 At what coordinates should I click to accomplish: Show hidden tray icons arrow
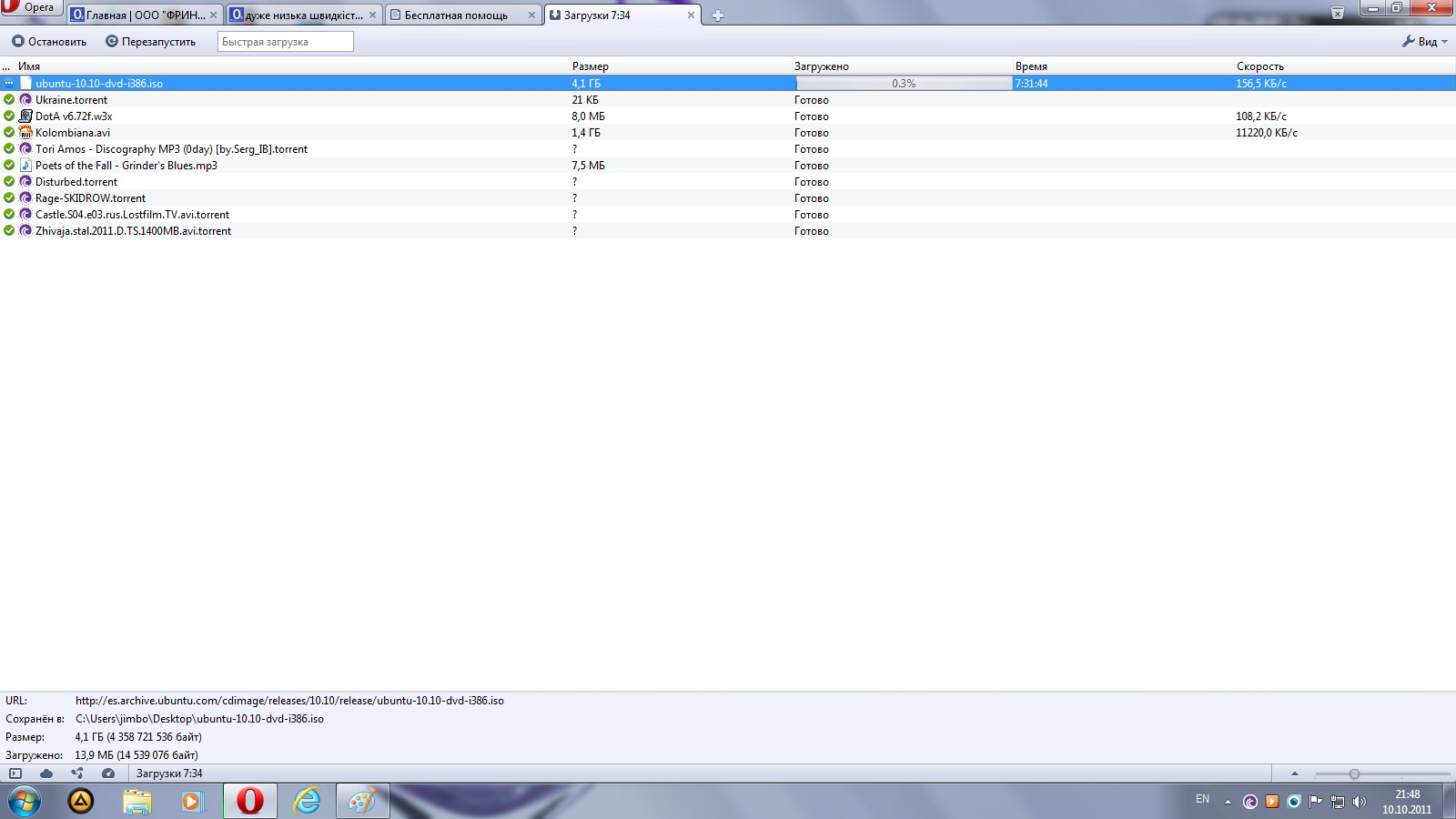click(1228, 802)
